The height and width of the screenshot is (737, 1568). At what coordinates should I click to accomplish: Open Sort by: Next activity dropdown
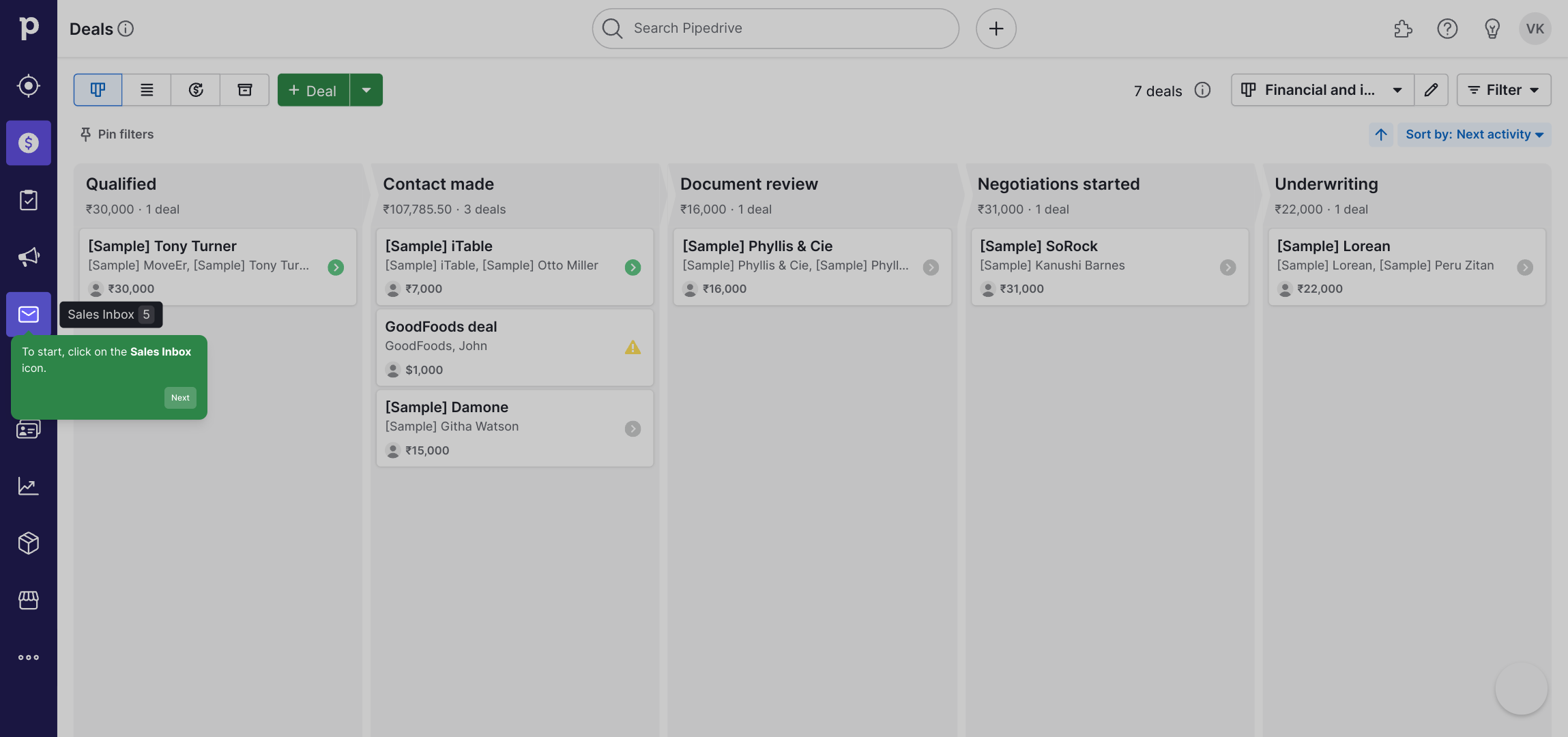(1475, 134)
